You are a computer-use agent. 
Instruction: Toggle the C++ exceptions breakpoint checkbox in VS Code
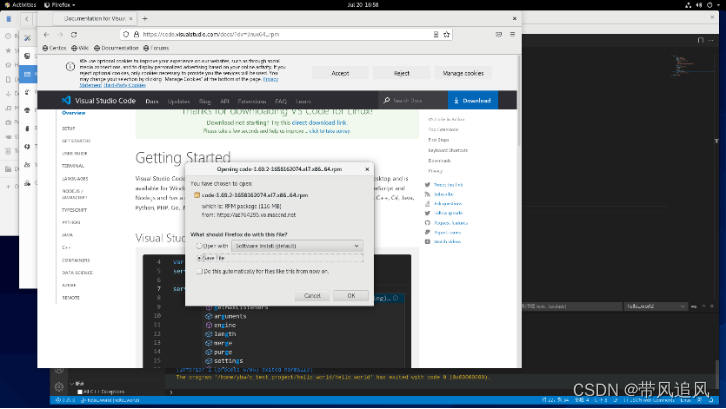point(80,392)
